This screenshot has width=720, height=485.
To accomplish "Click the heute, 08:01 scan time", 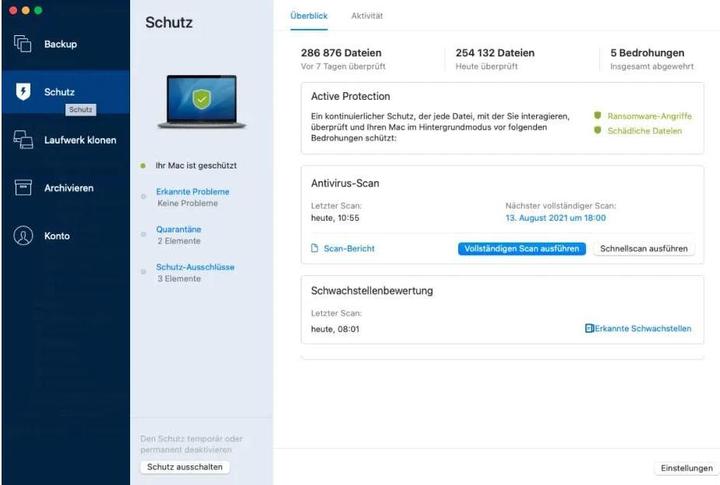I will click(x=335, y=329).
